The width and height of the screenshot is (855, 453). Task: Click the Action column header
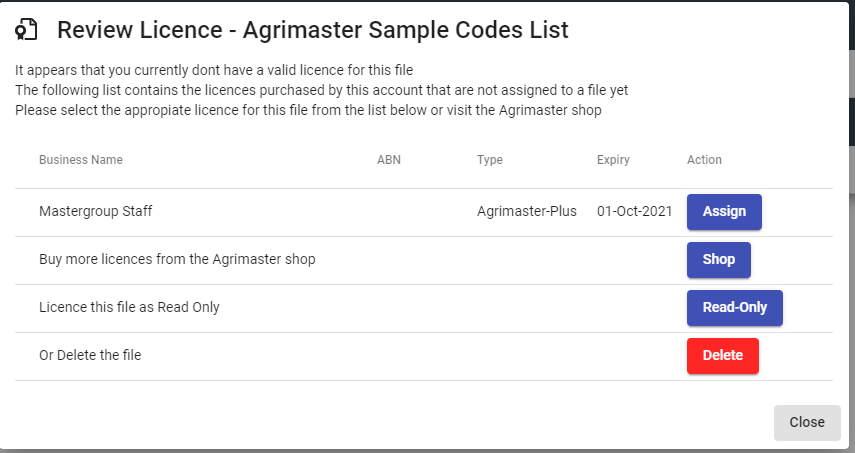704,160
